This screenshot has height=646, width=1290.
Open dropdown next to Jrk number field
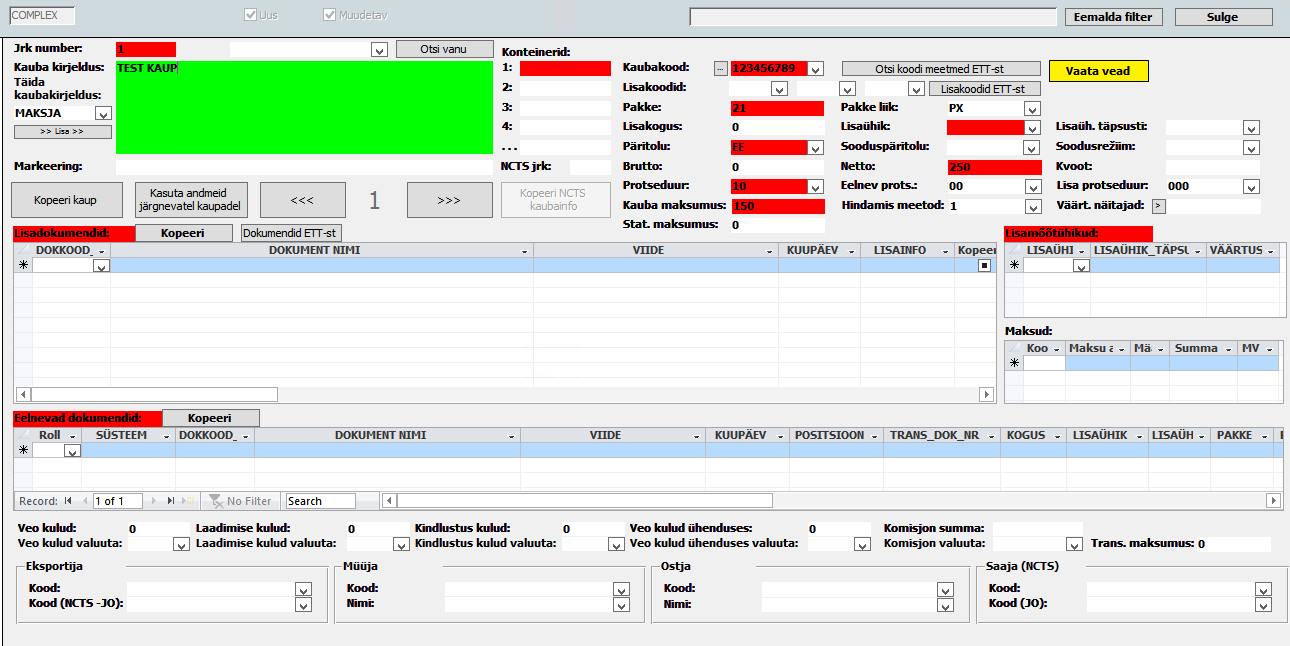pos(379,49)
